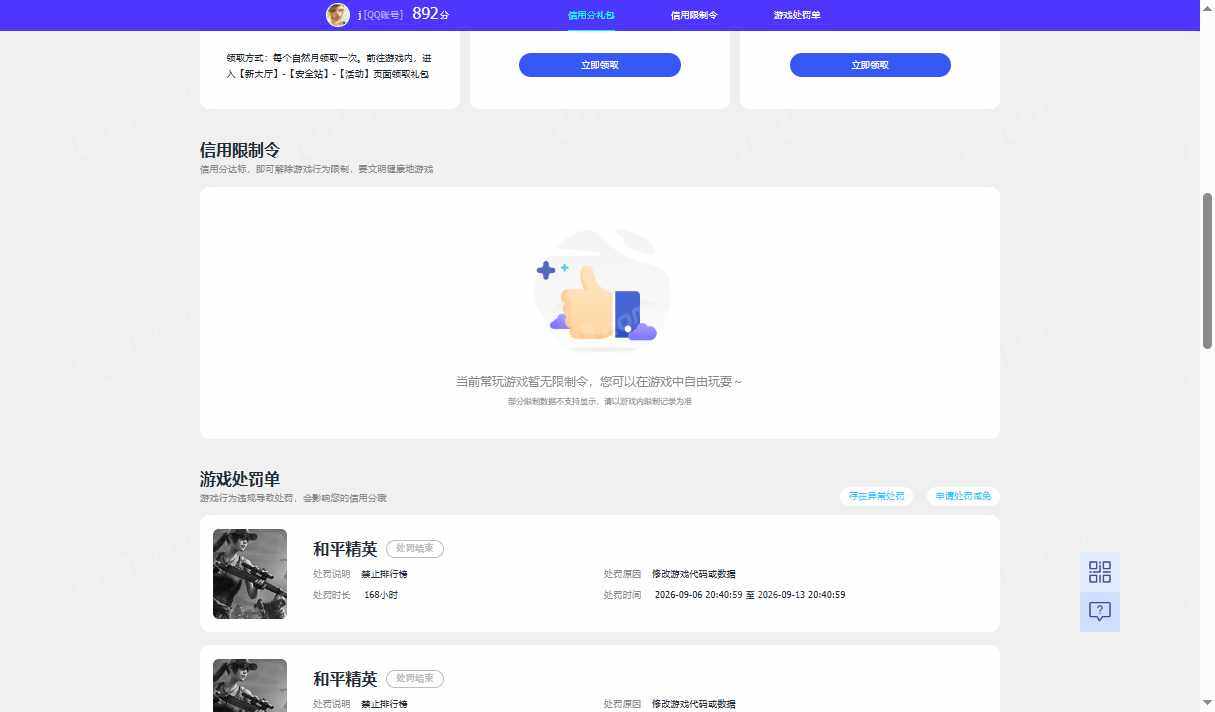Click the [QQ账号] account label
Screen dimensions: 1215x712
383,15
